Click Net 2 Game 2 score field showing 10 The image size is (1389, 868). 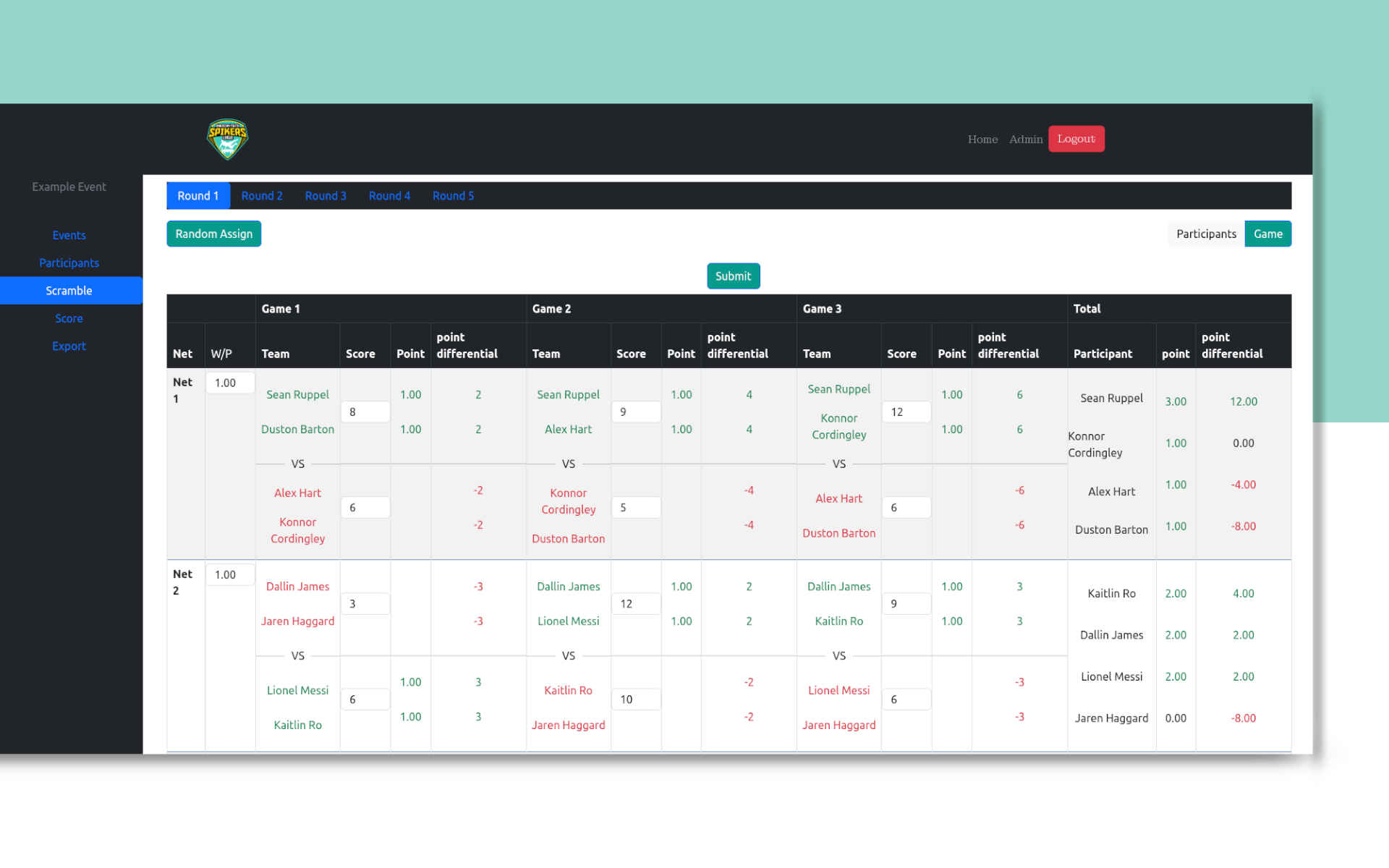pos(636,699)
